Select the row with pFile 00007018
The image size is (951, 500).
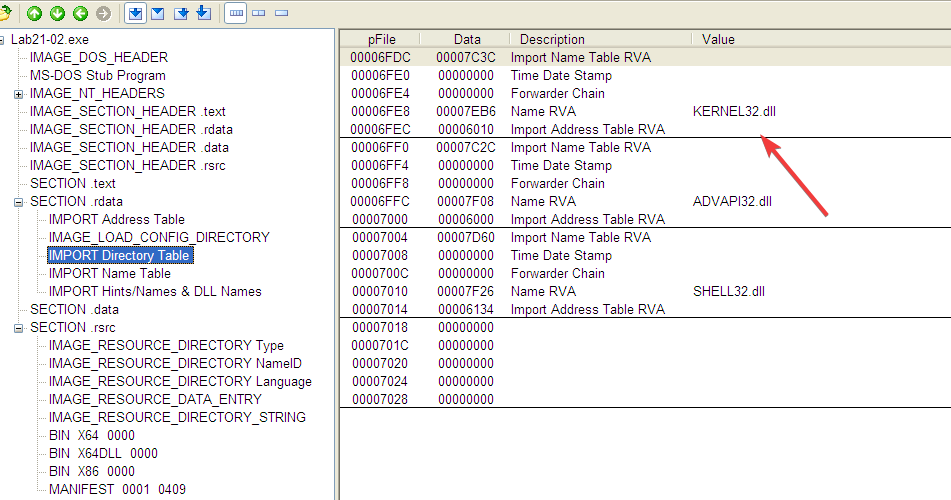point(645,328)
